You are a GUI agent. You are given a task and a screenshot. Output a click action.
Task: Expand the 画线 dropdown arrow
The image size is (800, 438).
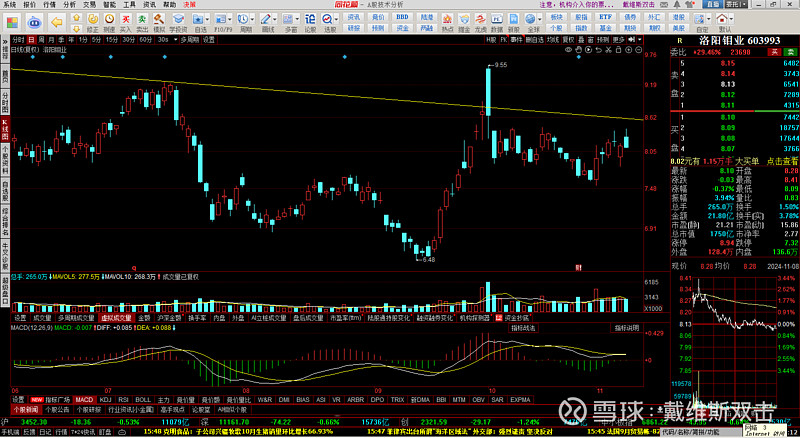click(x=275, y=19)
